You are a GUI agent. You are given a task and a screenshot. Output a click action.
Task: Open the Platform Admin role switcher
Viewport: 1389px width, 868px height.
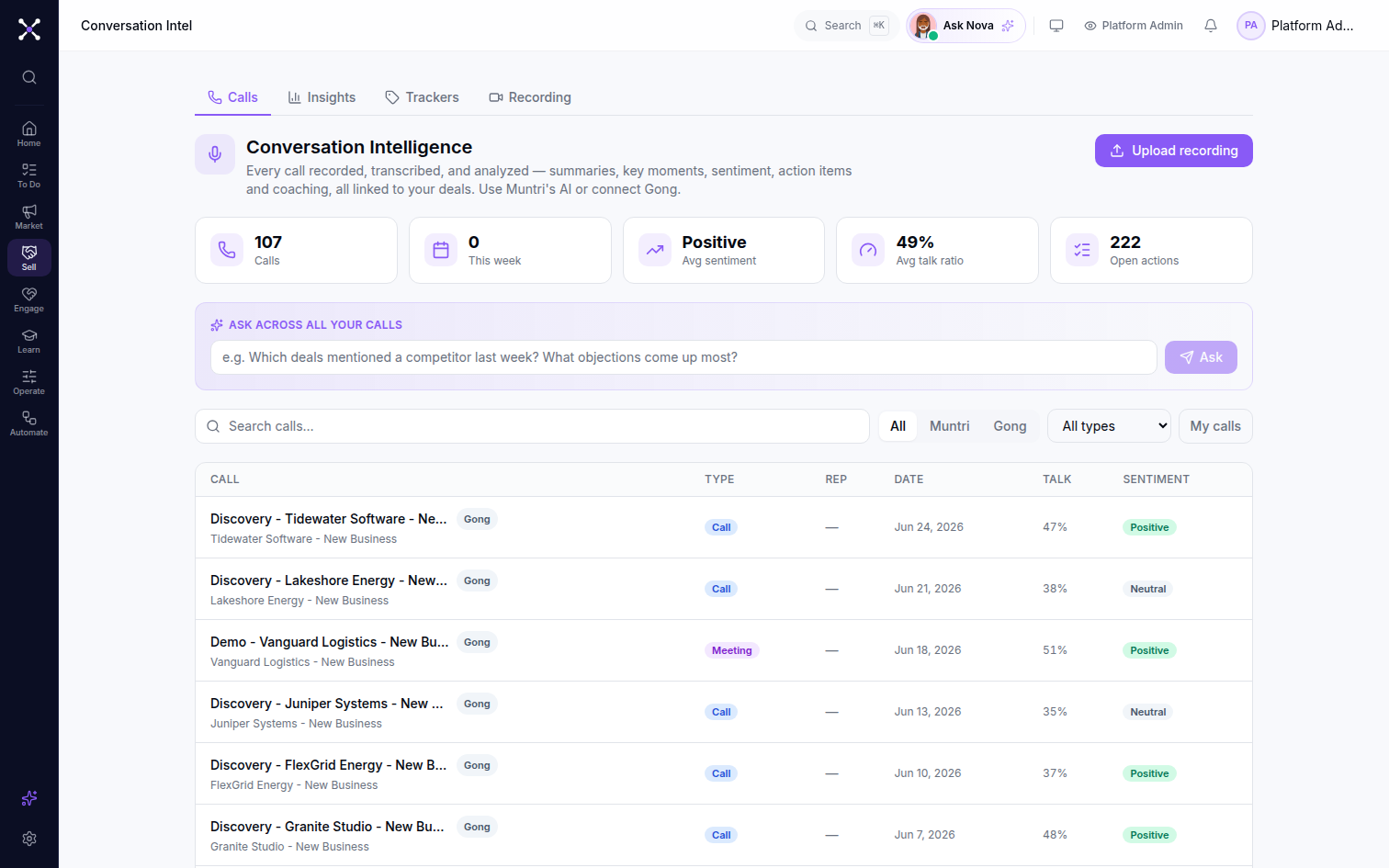[1134, 26]
